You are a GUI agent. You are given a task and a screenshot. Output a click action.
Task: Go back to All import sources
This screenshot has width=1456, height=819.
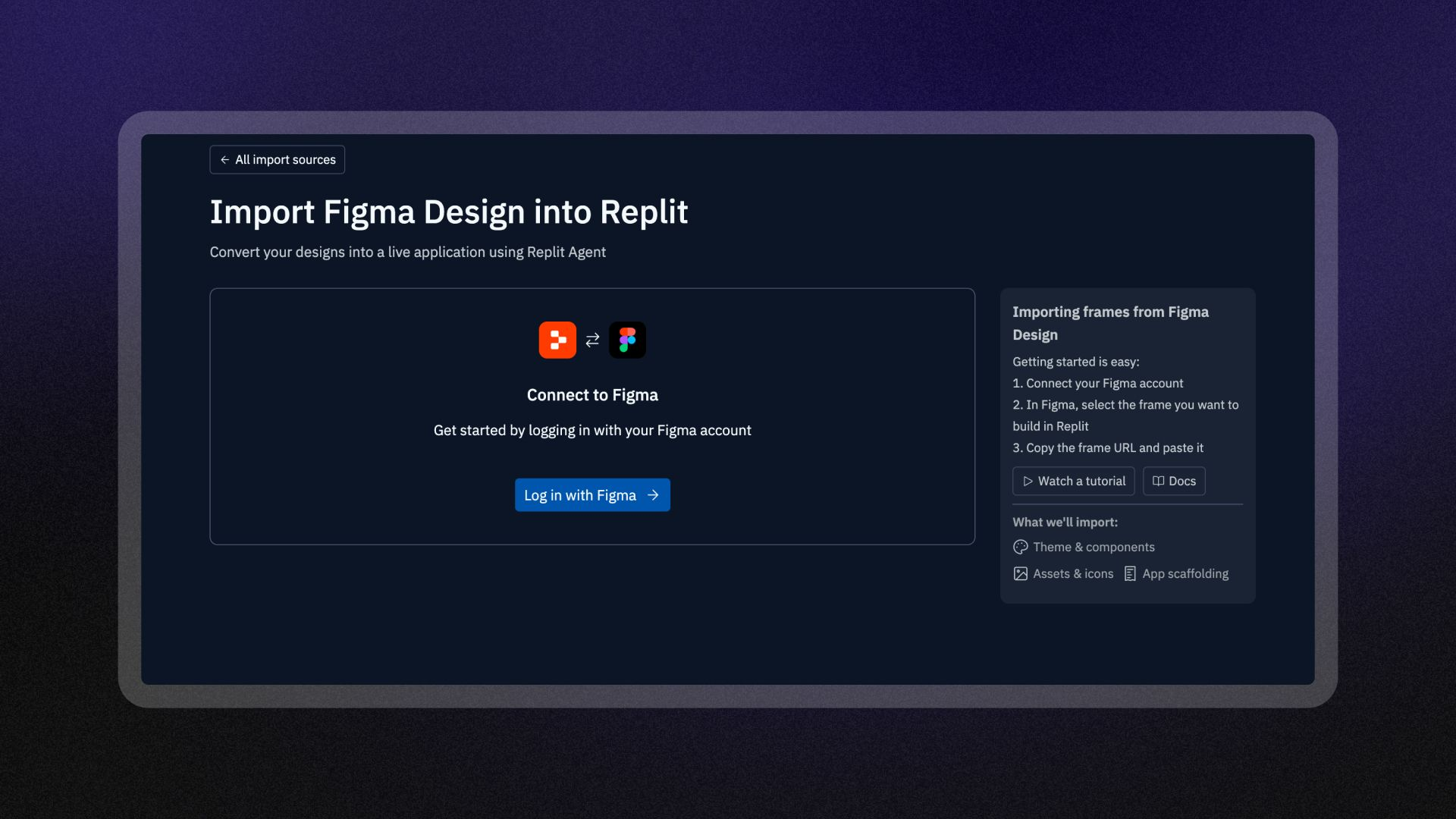point(278,160)
